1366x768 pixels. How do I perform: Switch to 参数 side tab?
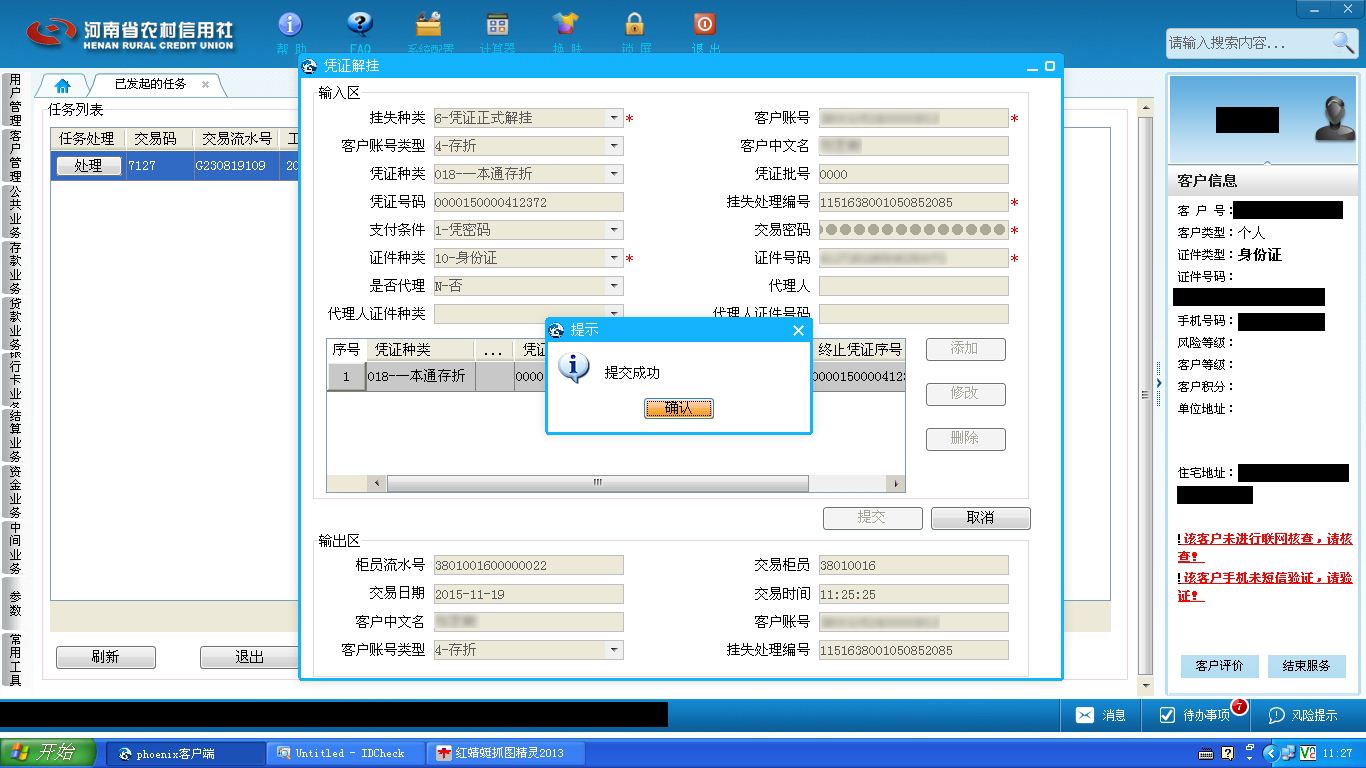coord(15,603)
